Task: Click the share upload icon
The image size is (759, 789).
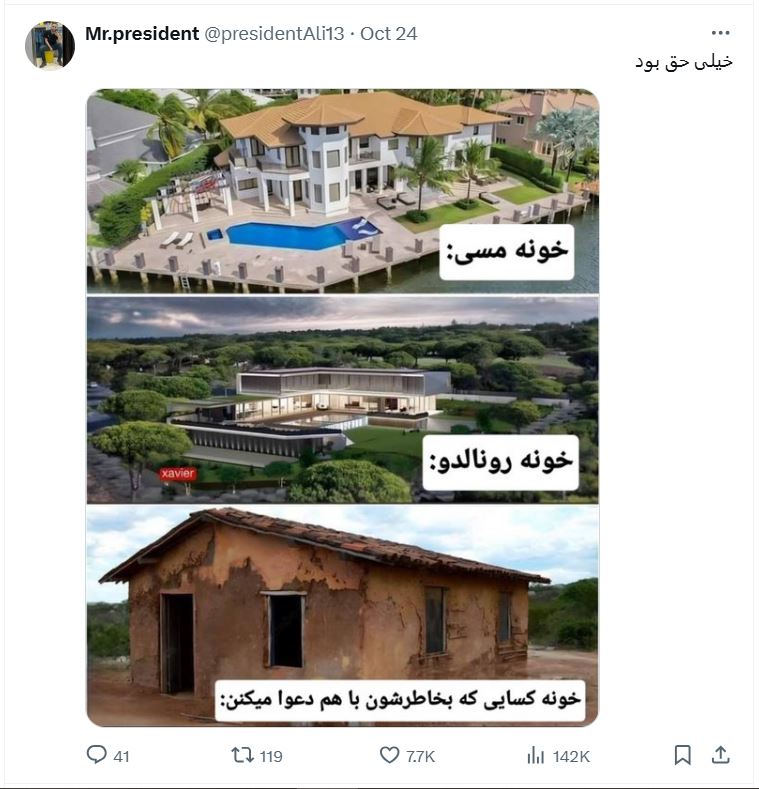Action: coord(720,754)
